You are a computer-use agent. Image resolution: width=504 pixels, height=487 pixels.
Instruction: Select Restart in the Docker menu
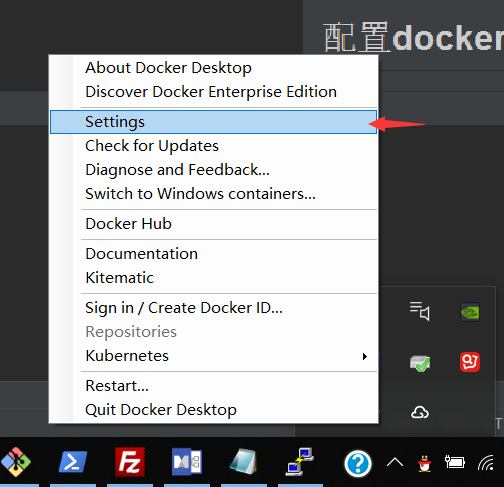coord(117,386)
